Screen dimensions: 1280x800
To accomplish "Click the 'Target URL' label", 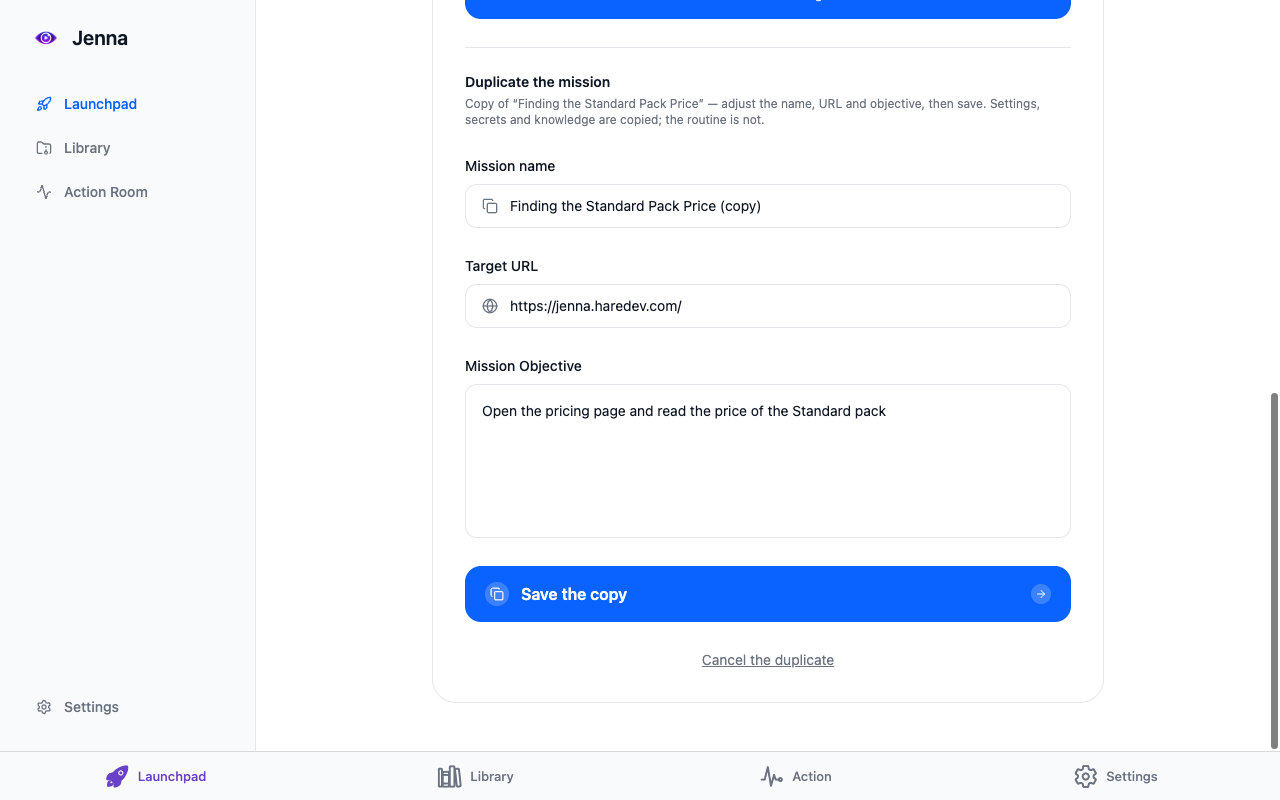I will [501, 266].
